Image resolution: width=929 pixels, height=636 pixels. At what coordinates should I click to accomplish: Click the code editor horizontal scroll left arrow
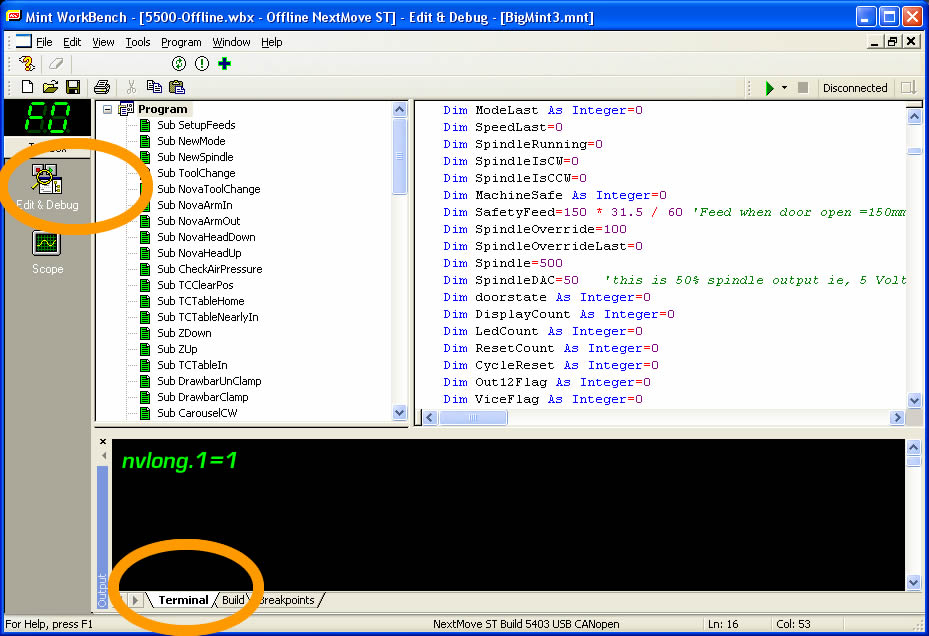(431, 418)
